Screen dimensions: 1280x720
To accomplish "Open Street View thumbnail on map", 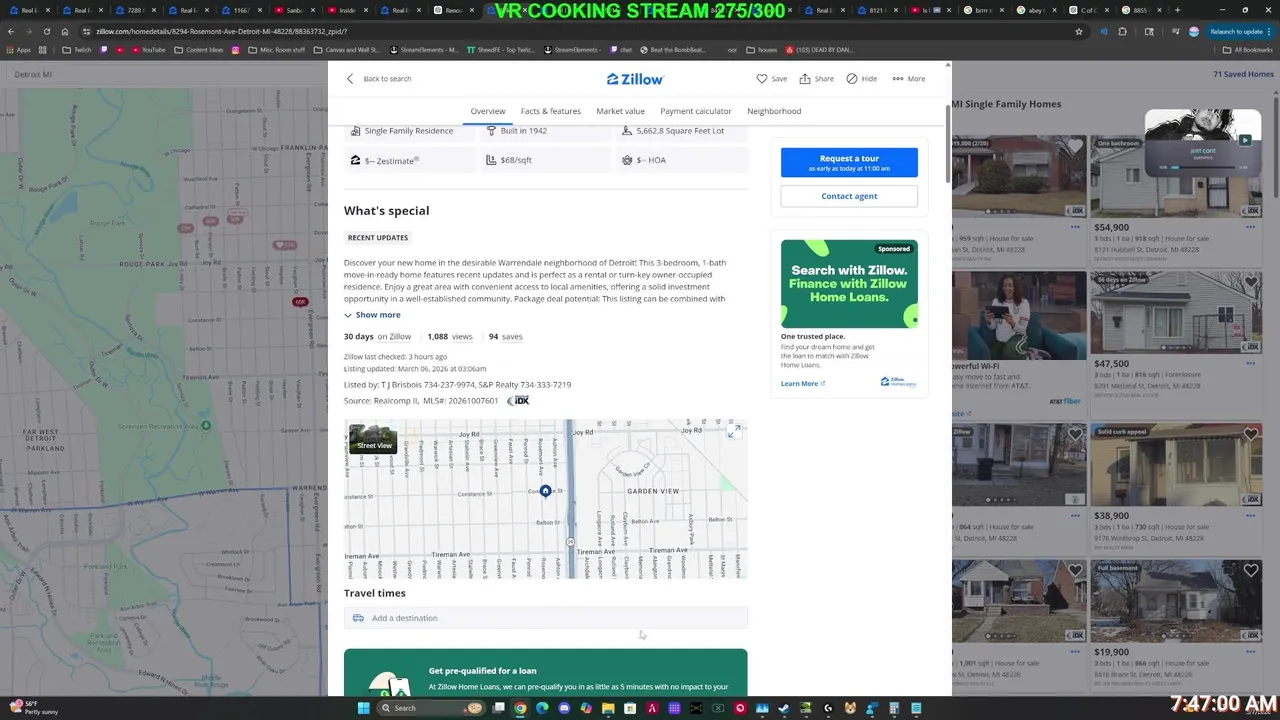I will pyautogui.click(x=373, y=439).
